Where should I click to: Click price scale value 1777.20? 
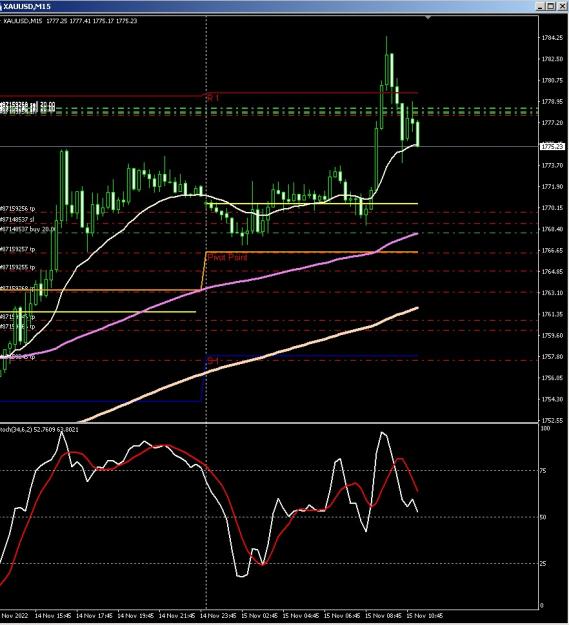tap(552, 123)
